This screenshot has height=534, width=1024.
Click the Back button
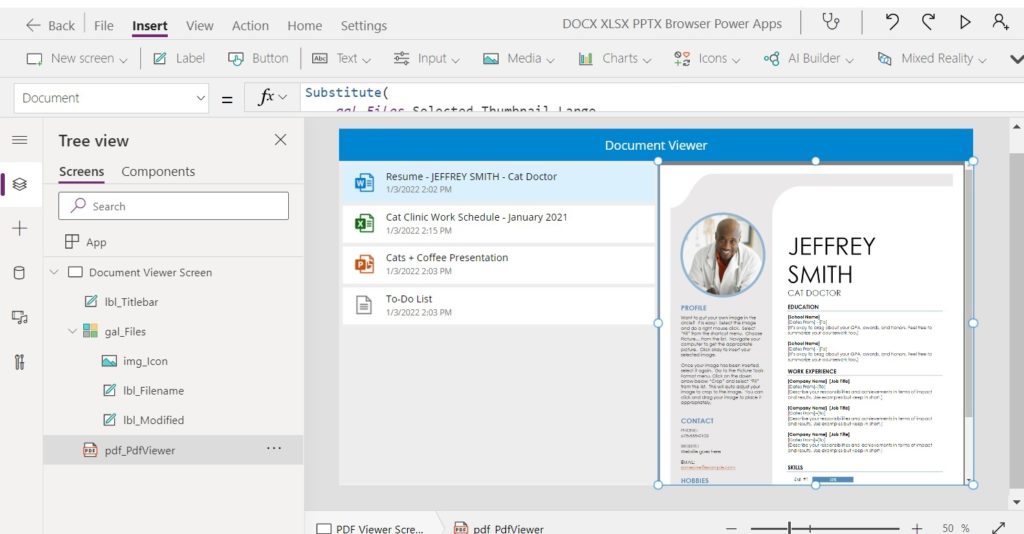50,25
